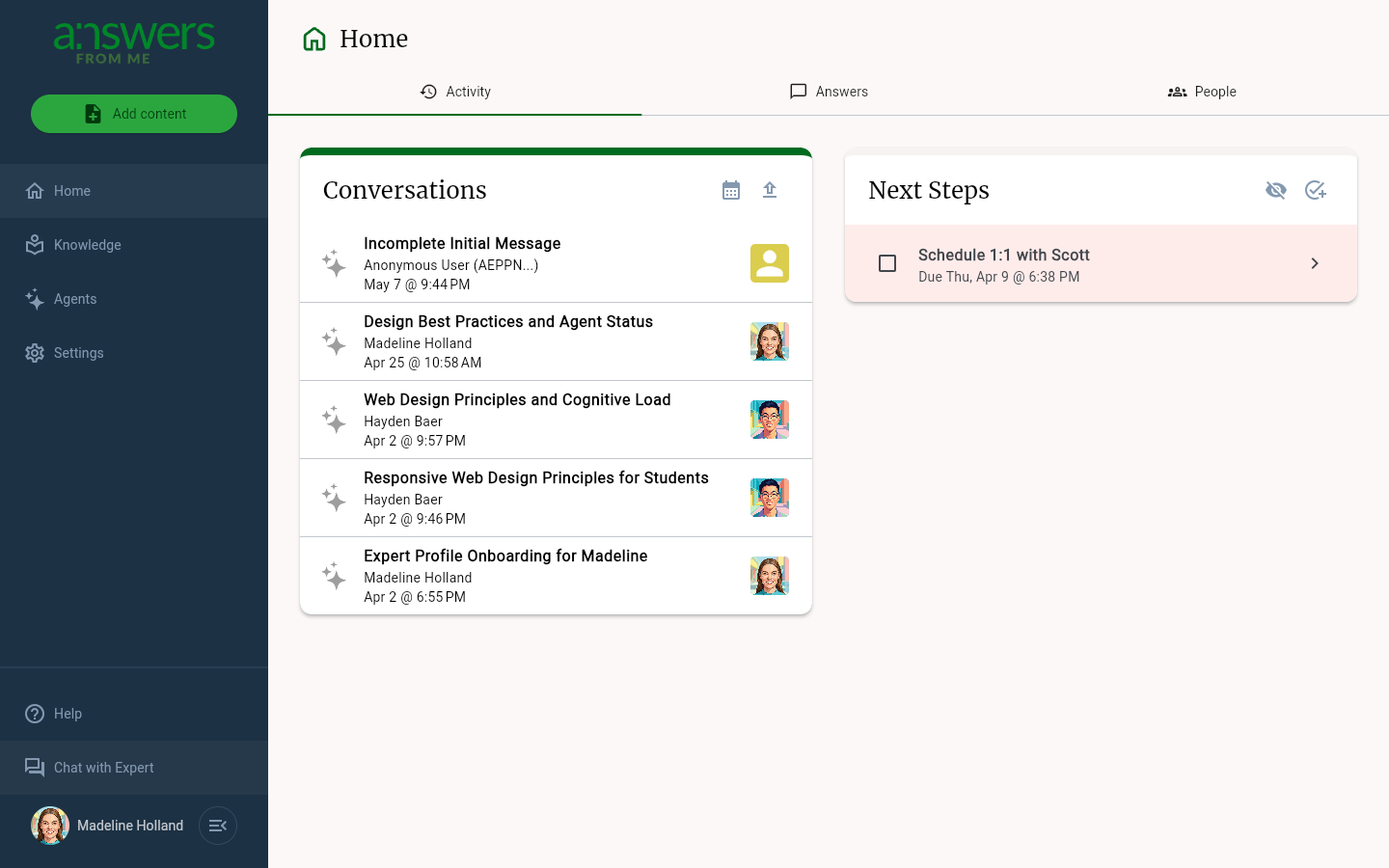Click the Home icon beside page title
Screen dimensions: 1389x868
click(314, 39)
